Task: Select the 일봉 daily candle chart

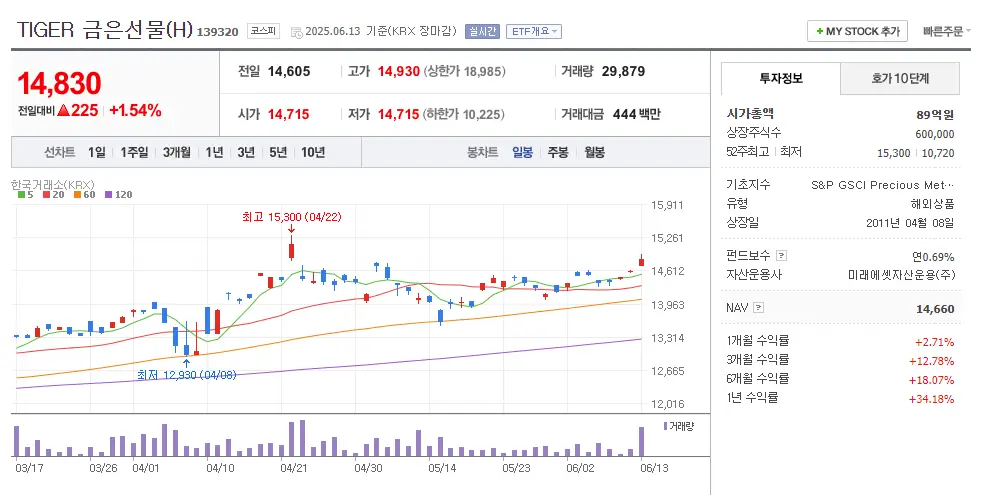Action: pos(522,153)
